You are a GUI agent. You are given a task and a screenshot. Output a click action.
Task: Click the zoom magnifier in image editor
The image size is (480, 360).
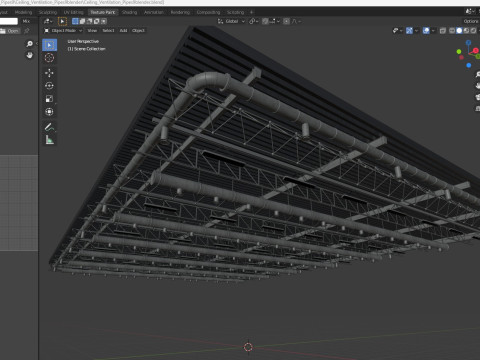30,44
